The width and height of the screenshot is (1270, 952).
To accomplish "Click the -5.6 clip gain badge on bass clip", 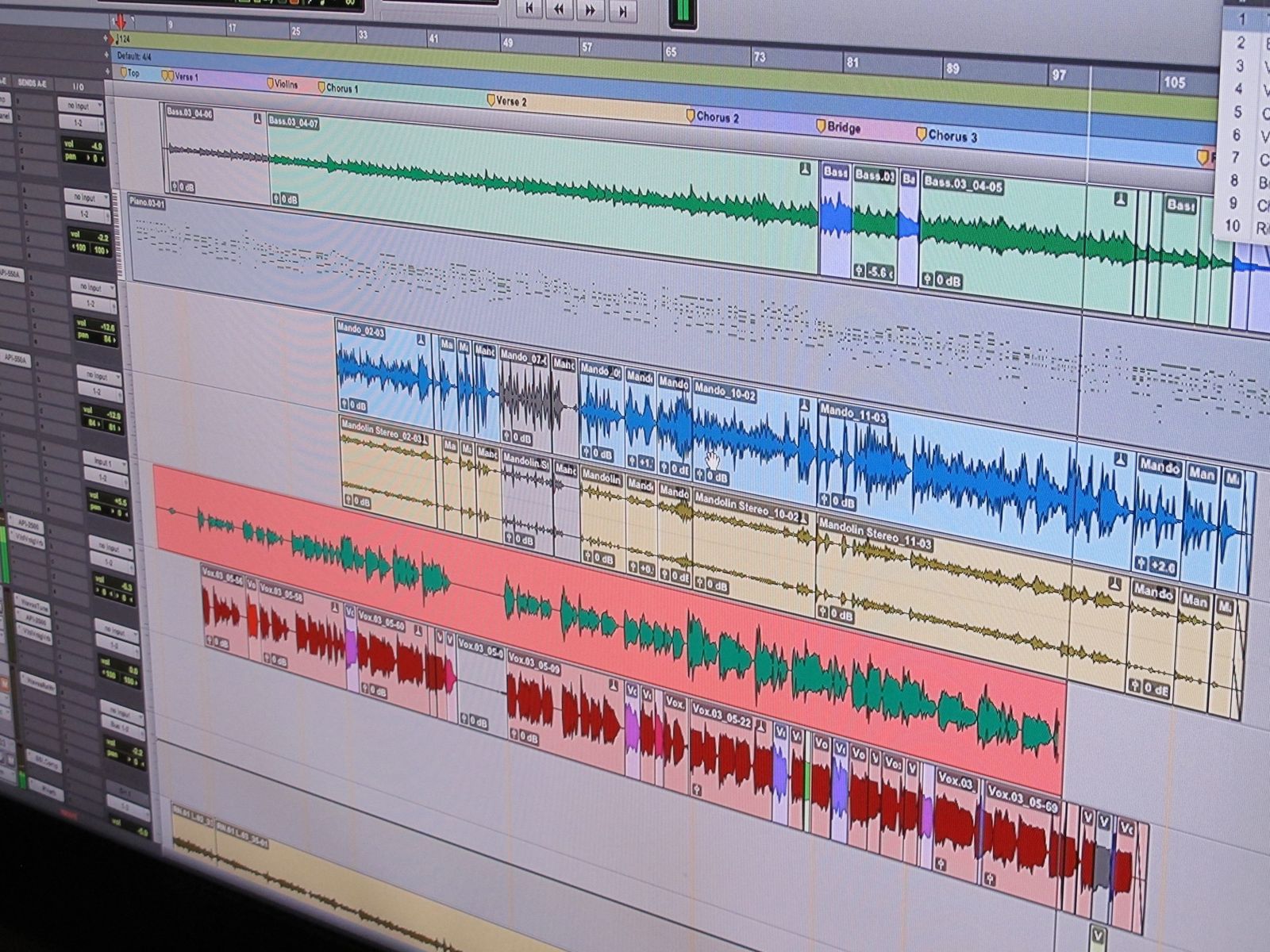I will click(873, 271).
